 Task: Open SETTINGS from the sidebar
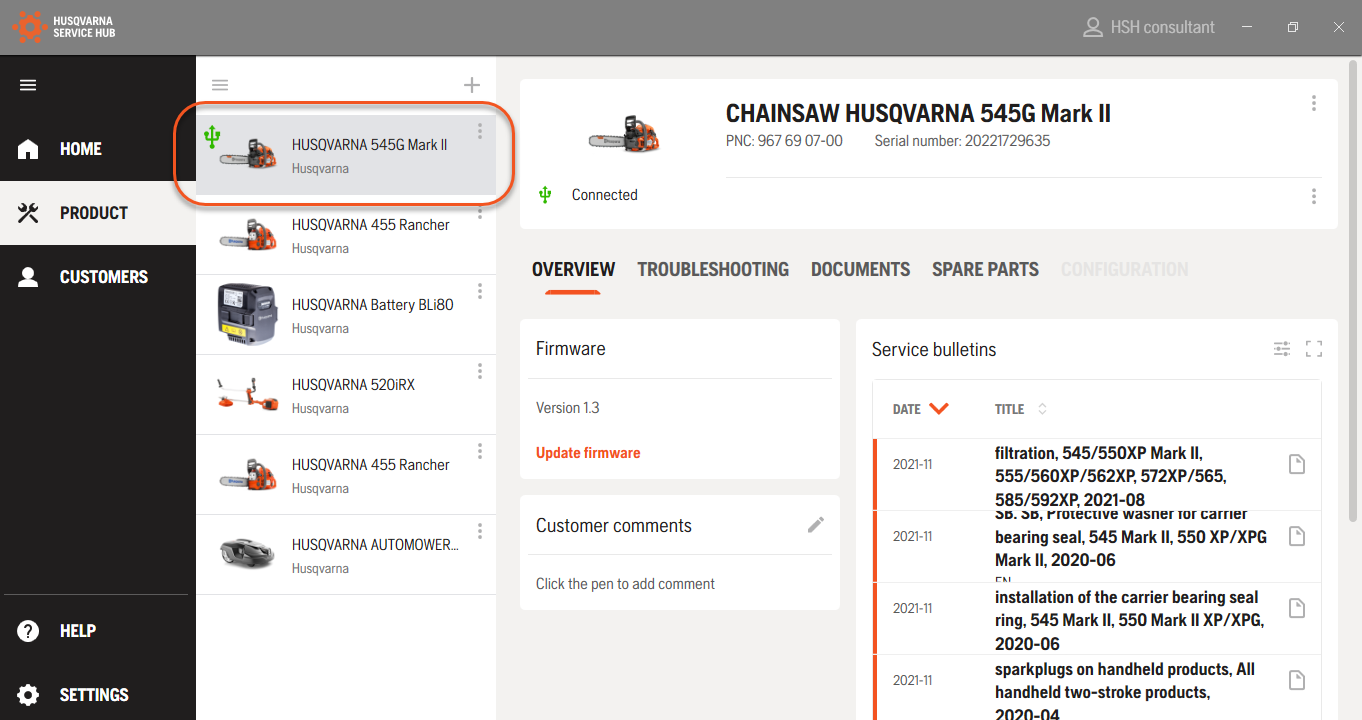coord(94,695)
